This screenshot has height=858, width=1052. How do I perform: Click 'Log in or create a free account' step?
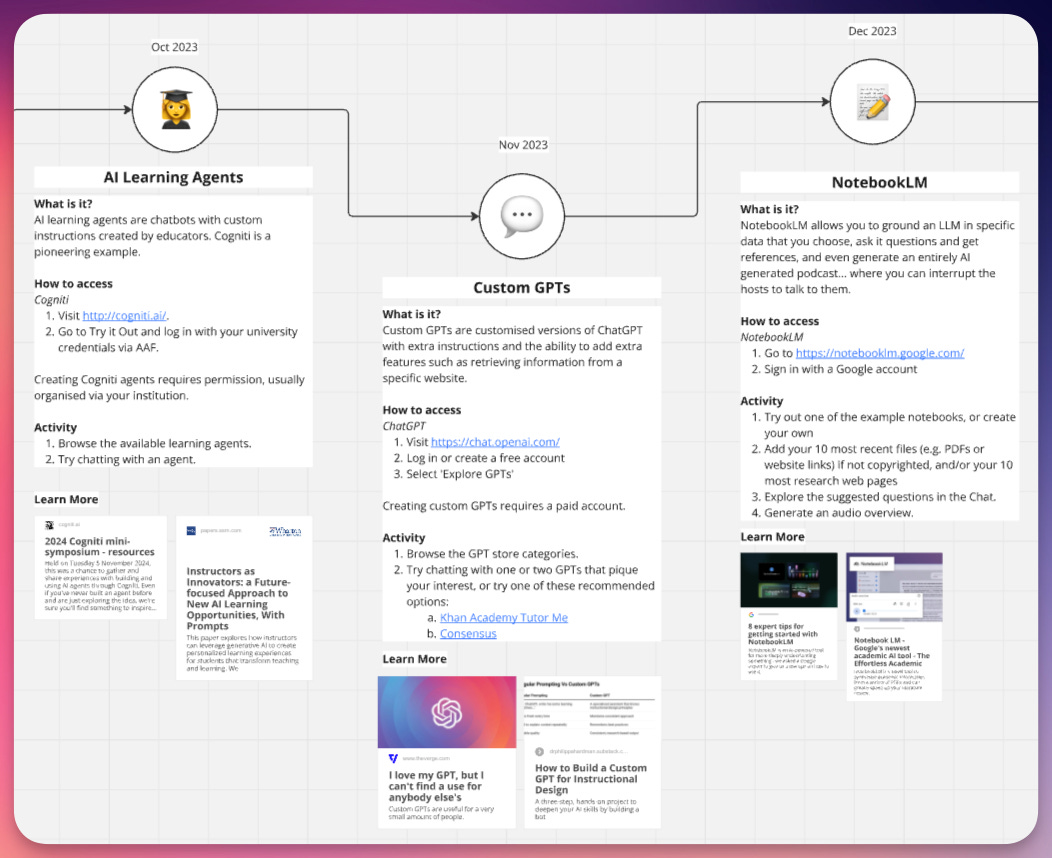tap(485, 458)
